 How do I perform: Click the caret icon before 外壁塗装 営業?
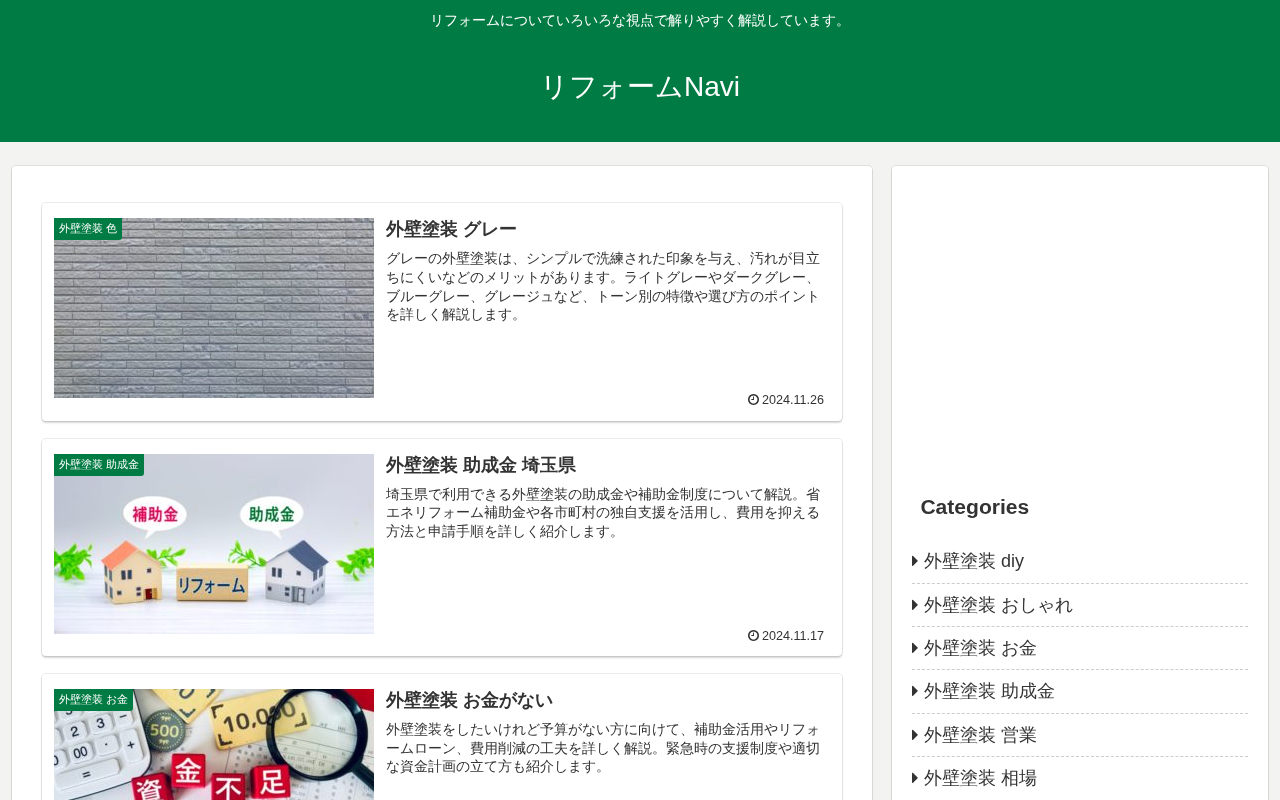(x=915, y=735)
